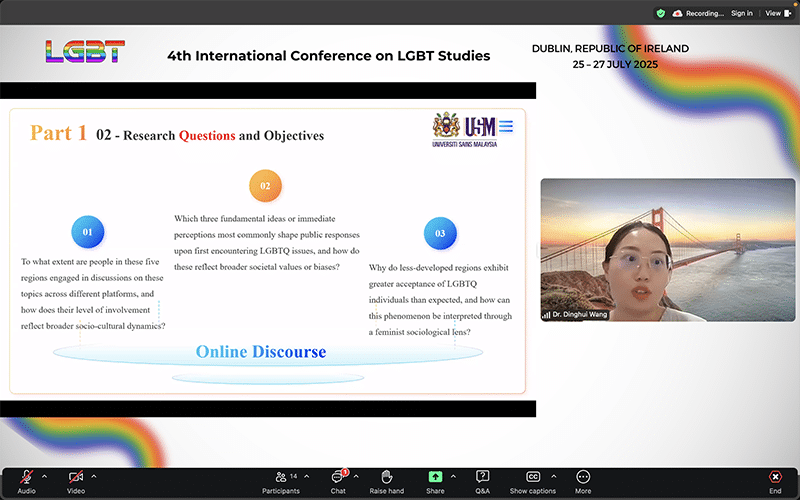Click the red End meeting button
Viewport: 800px width, 500px height.
[775, 482]
